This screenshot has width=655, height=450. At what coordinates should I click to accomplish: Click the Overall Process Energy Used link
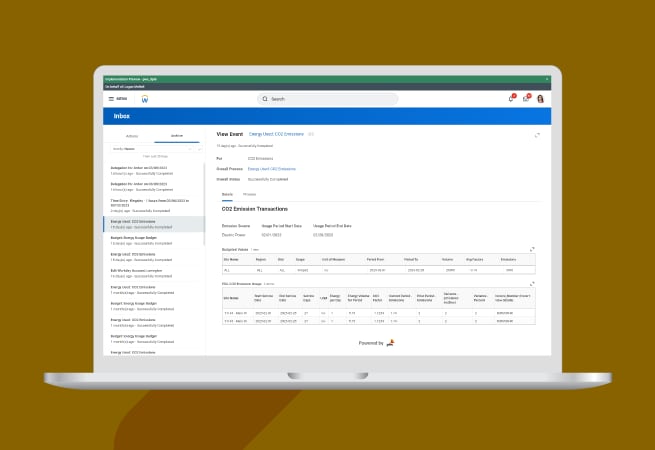(x=271, y=169)
